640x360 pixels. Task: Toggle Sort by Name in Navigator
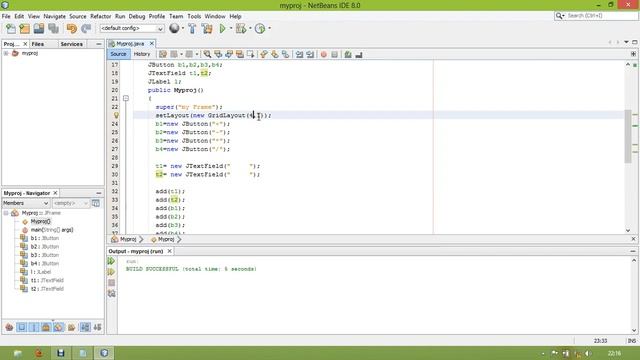pos(85,327)
